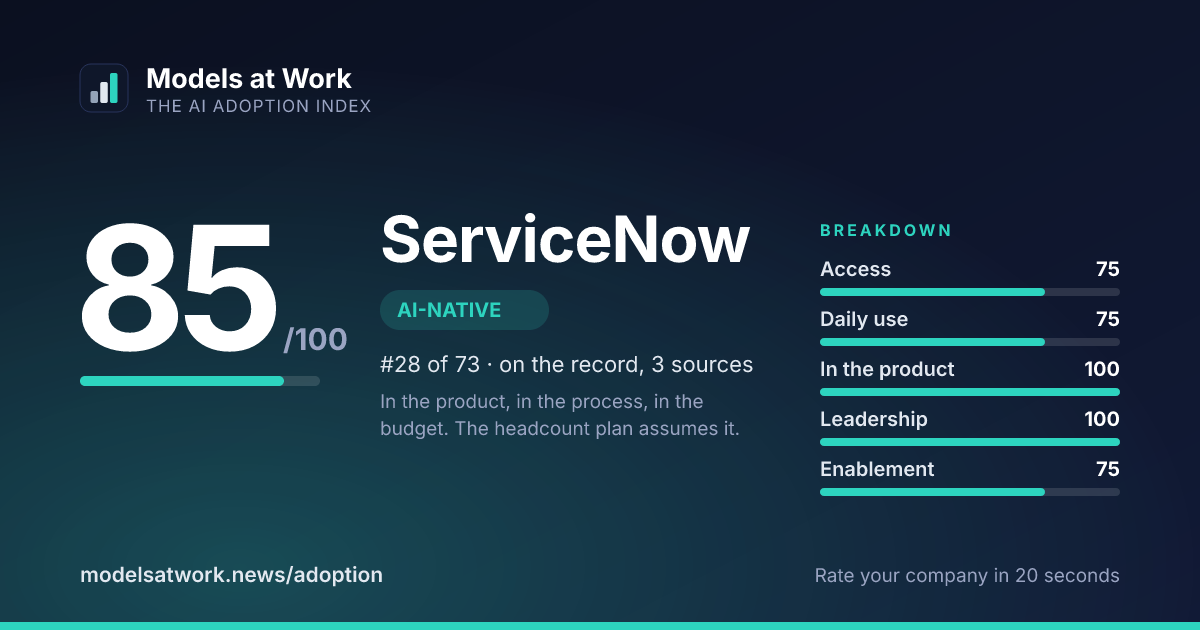1200x630 pixels.
Task: Click the Leadership score value 100
Action: [1102, 419]
